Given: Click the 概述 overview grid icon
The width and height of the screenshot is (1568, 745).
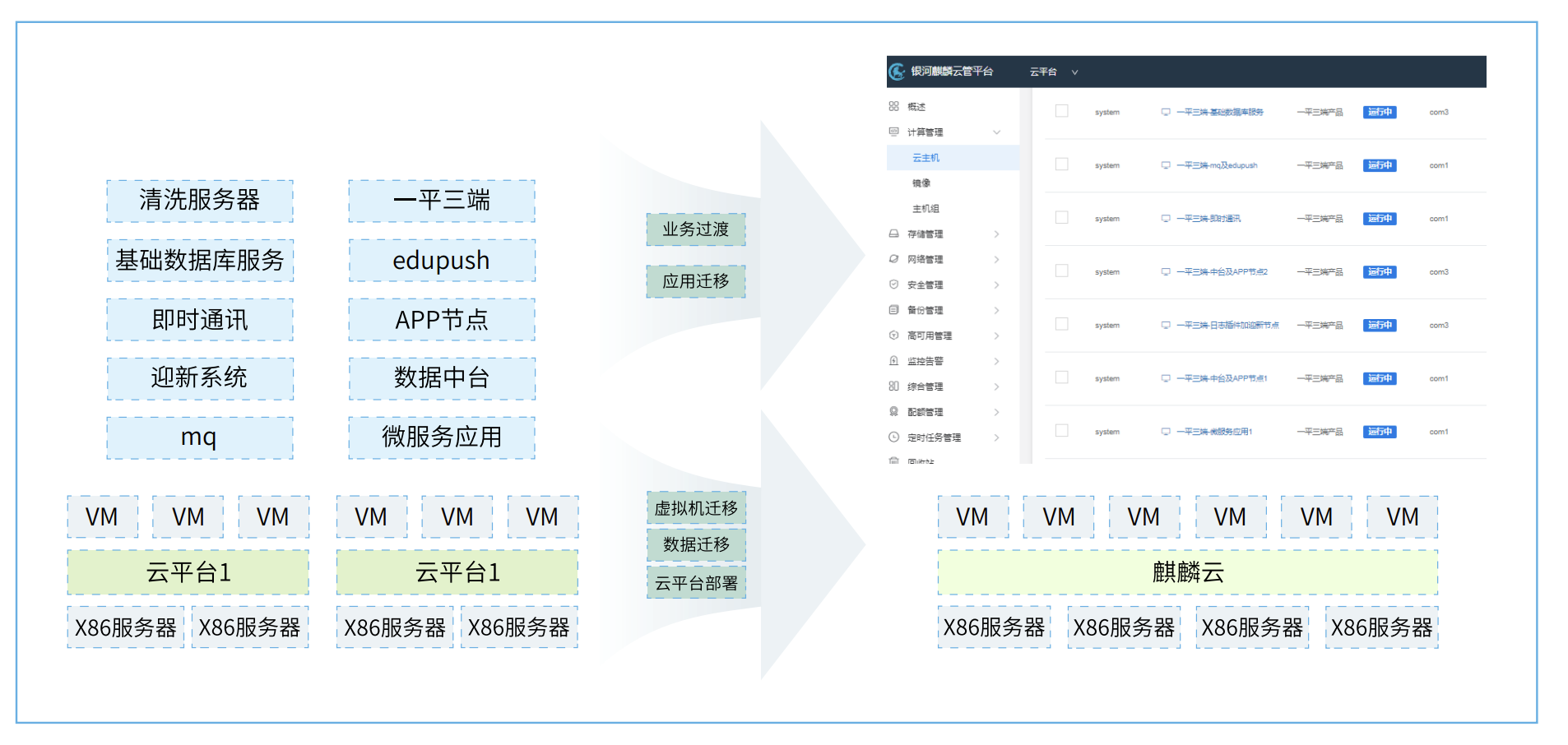Looking at the screenshot, I should point(893,106).
